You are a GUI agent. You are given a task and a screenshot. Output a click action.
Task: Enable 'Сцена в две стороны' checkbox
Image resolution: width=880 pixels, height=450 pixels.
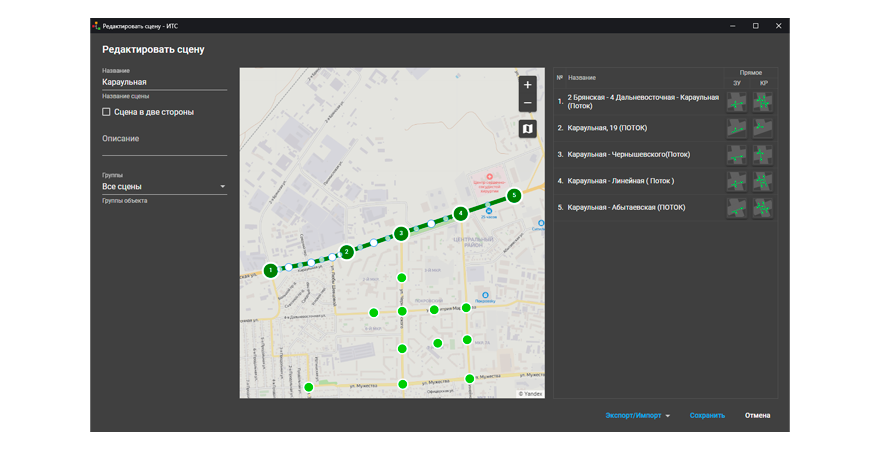click(107, 112)
